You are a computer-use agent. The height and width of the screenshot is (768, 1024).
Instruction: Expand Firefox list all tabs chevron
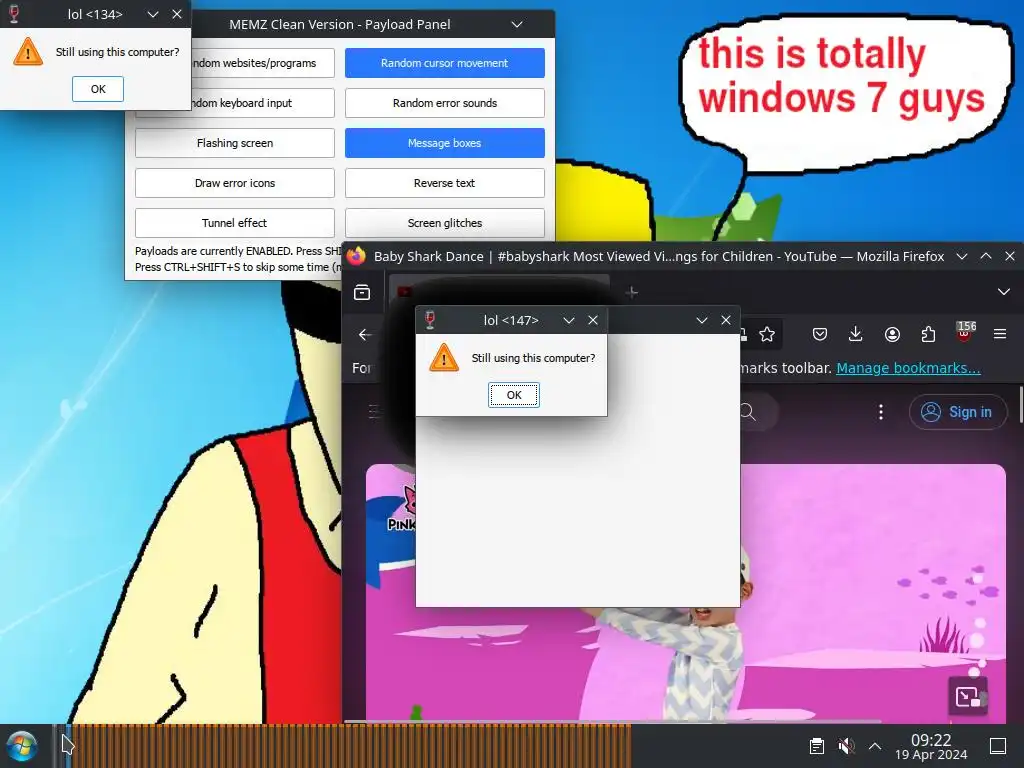1004,292
